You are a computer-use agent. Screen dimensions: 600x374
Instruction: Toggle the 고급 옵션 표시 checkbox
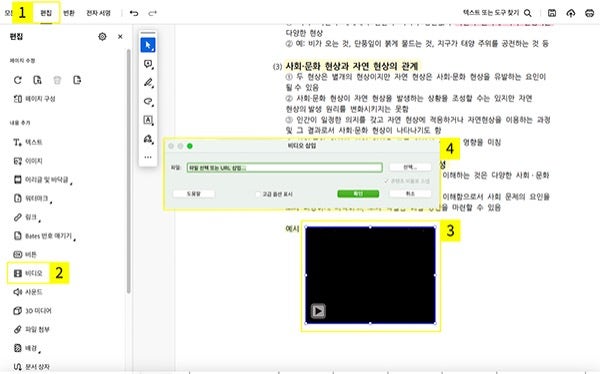(x=258, y=194)
